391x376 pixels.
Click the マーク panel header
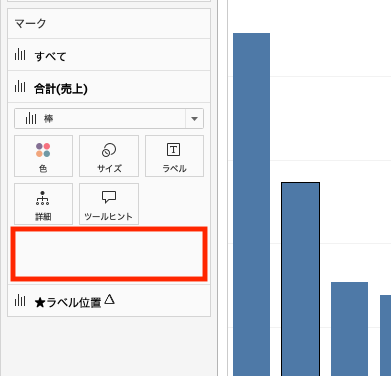(109, 24)
